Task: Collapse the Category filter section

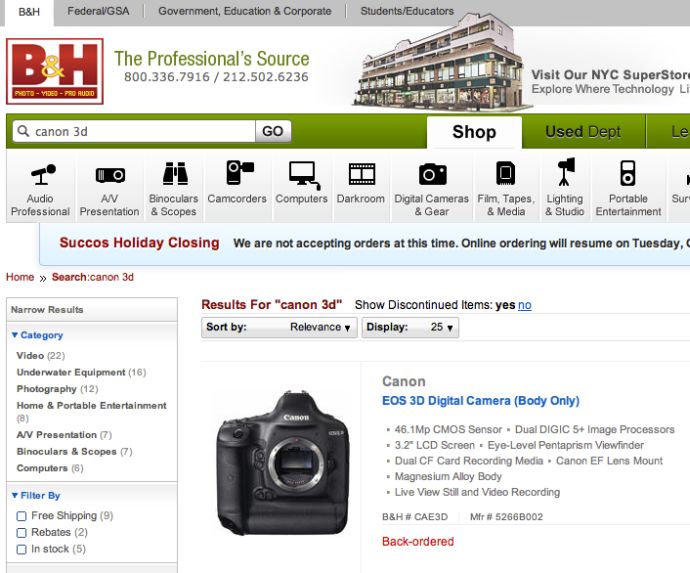Action: [x=37, y=335]
